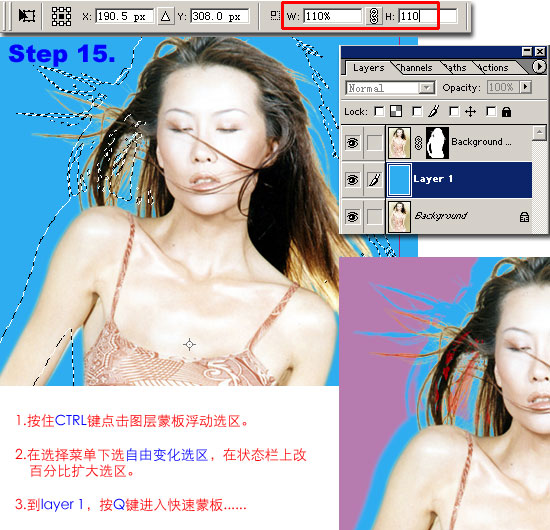Open the Opacity slider arrow
Viewport: 550px width, 530px height.
coord(525,87)
